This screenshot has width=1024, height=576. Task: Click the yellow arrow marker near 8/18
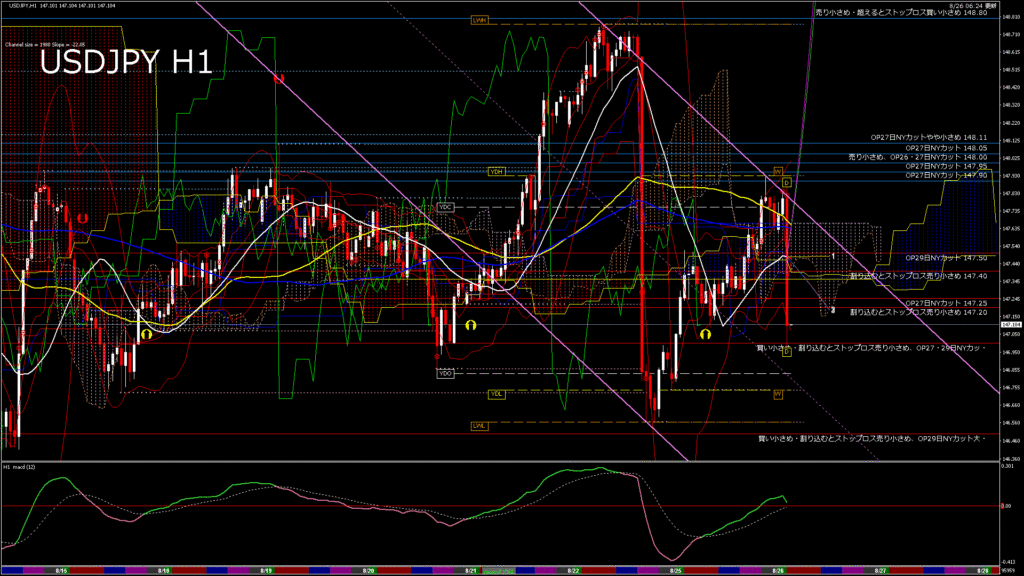(146, 334)
